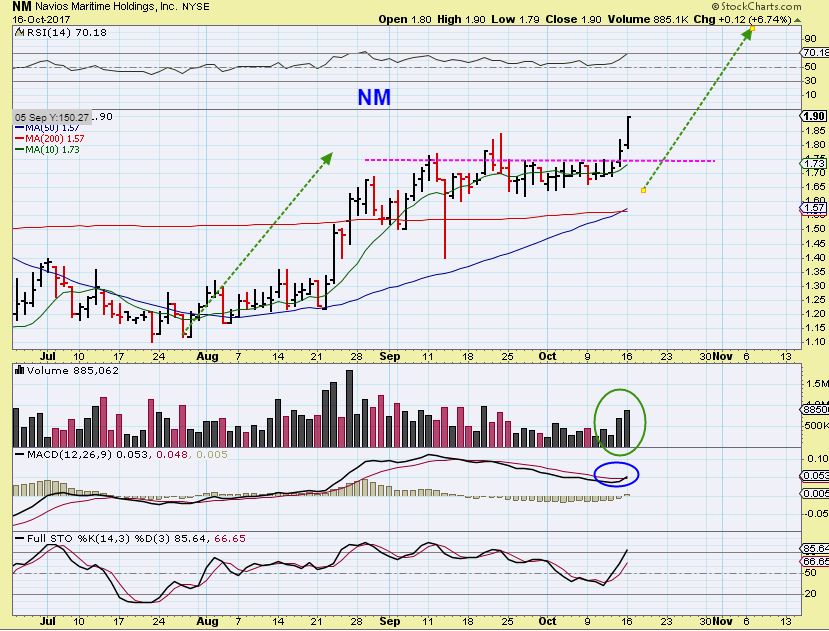This screenshot has width=829, height=631.
Task: Click the 1.90 last-price tag on price axis
Action: coord(814,116)
